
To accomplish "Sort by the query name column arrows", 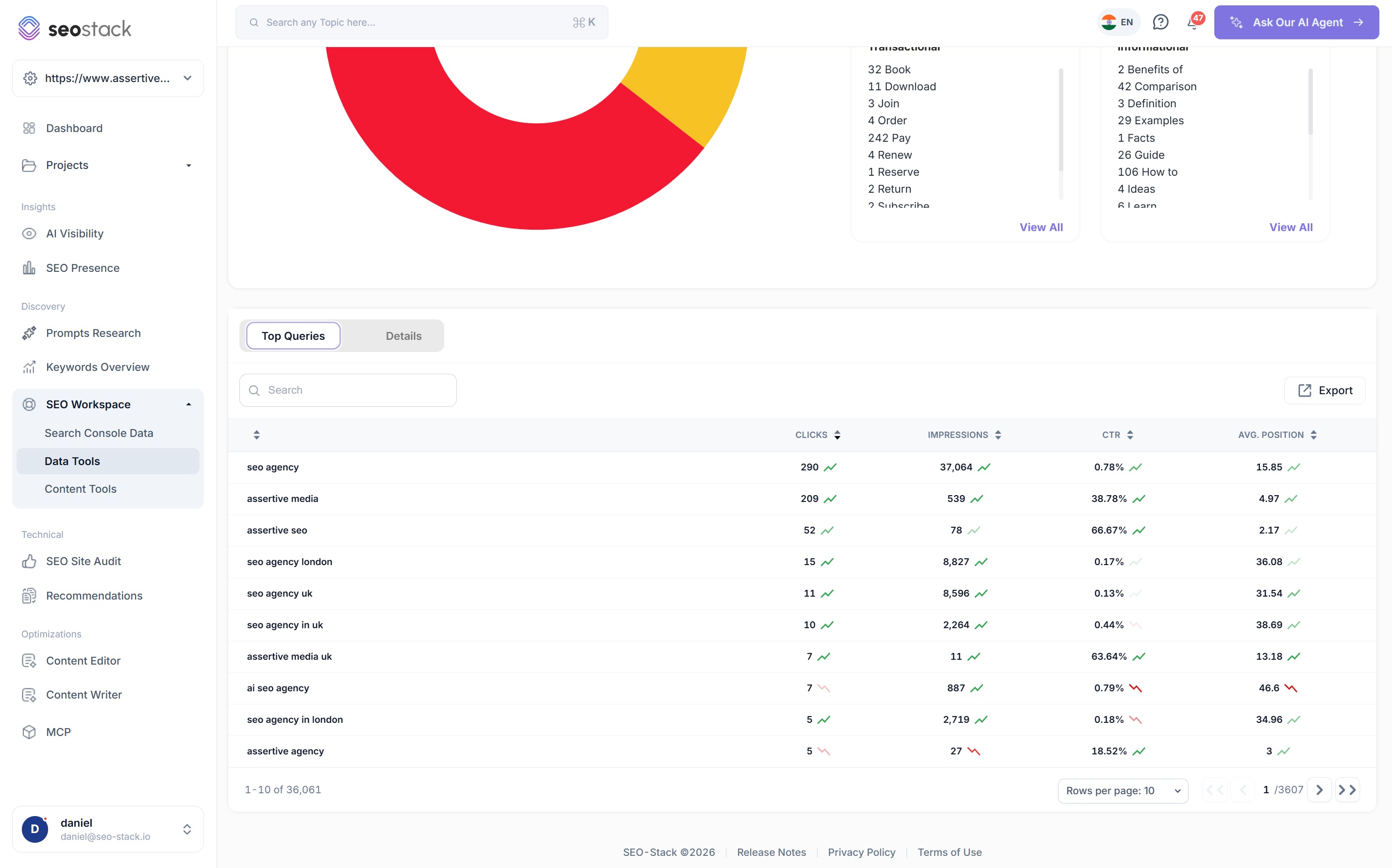I will tap(256, 434).
